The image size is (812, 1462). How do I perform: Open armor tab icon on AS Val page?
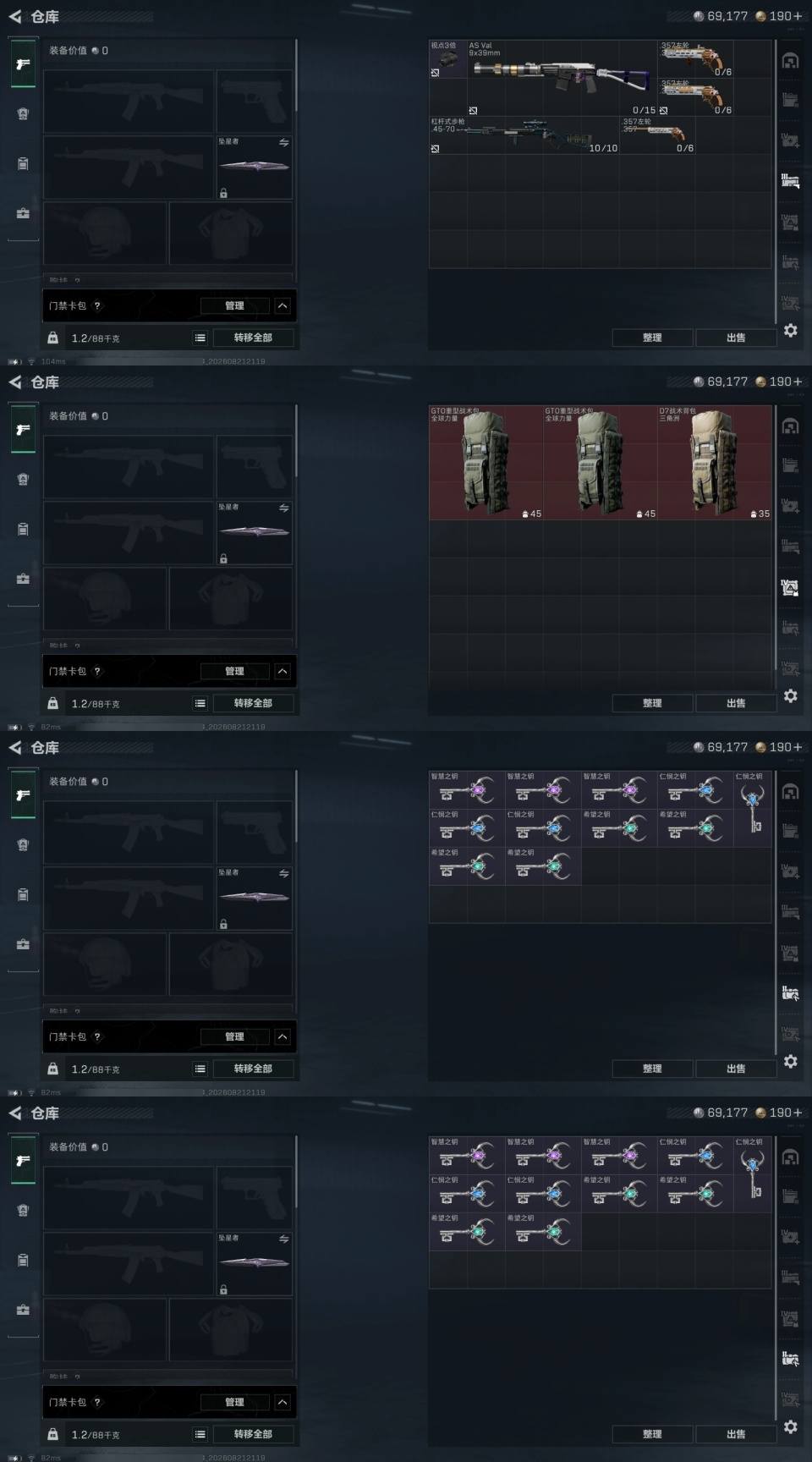click(23, 114)
